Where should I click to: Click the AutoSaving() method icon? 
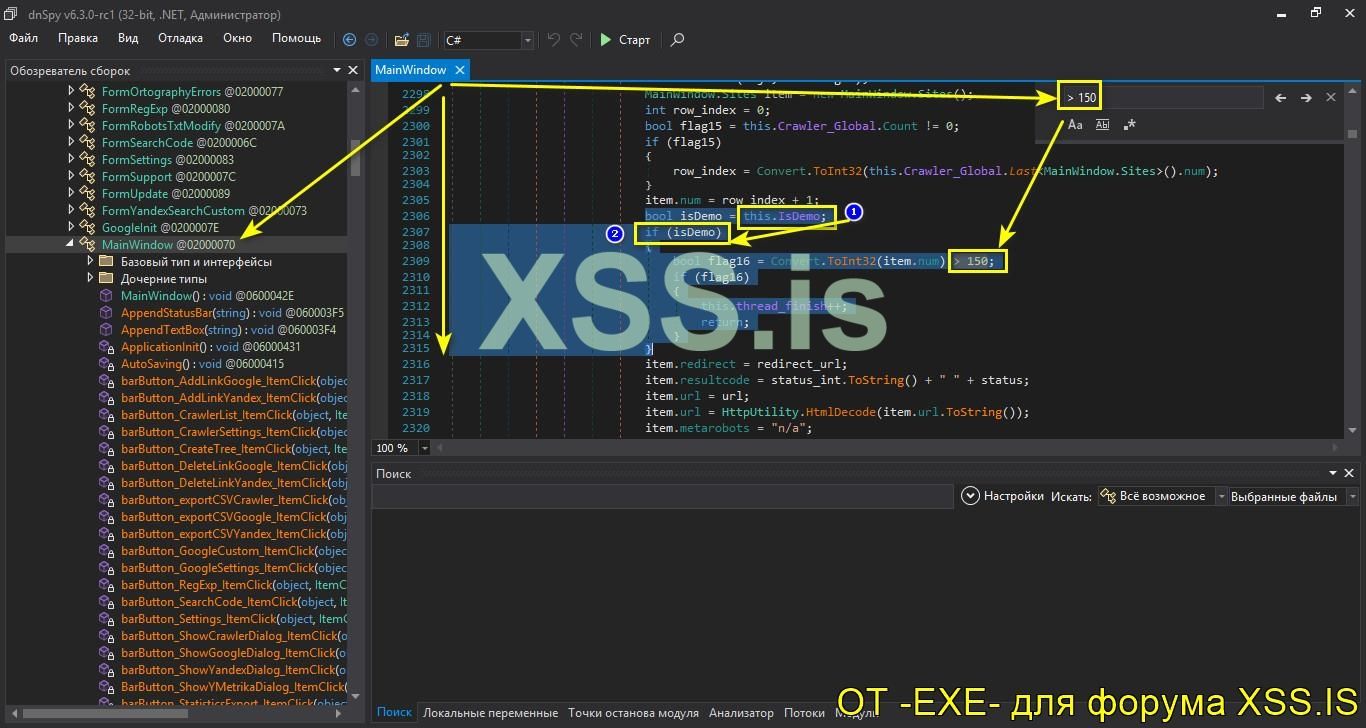tap(107, 364)
